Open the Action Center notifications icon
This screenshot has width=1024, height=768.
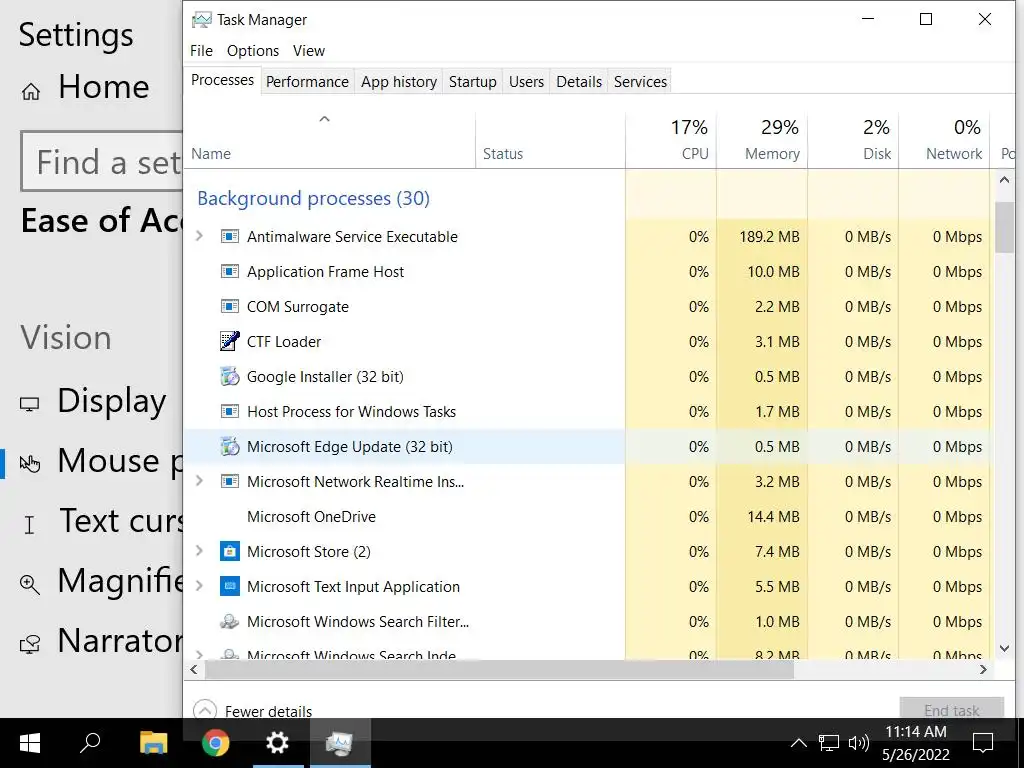coord(983,743)
